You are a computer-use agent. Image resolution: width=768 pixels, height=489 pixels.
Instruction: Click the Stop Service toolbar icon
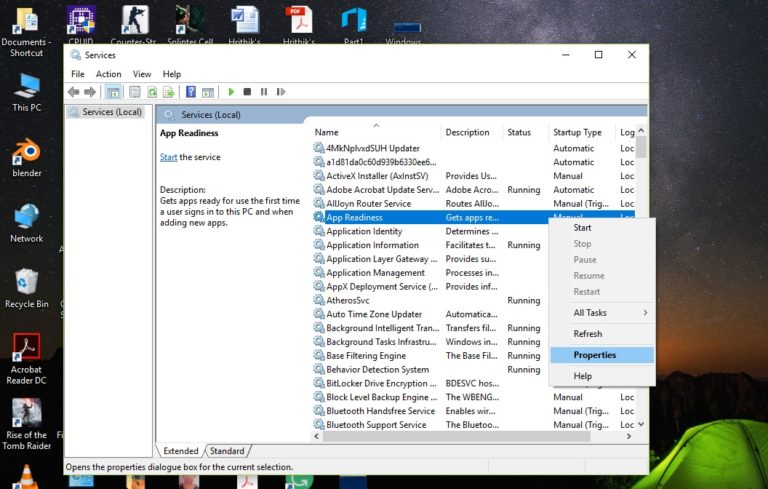point(247,92)
